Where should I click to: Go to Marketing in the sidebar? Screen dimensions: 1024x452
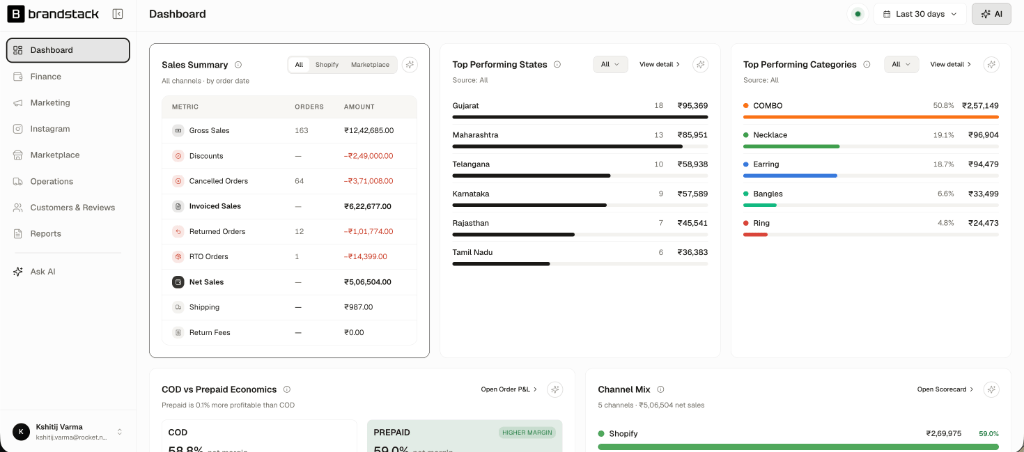point(68,103)
